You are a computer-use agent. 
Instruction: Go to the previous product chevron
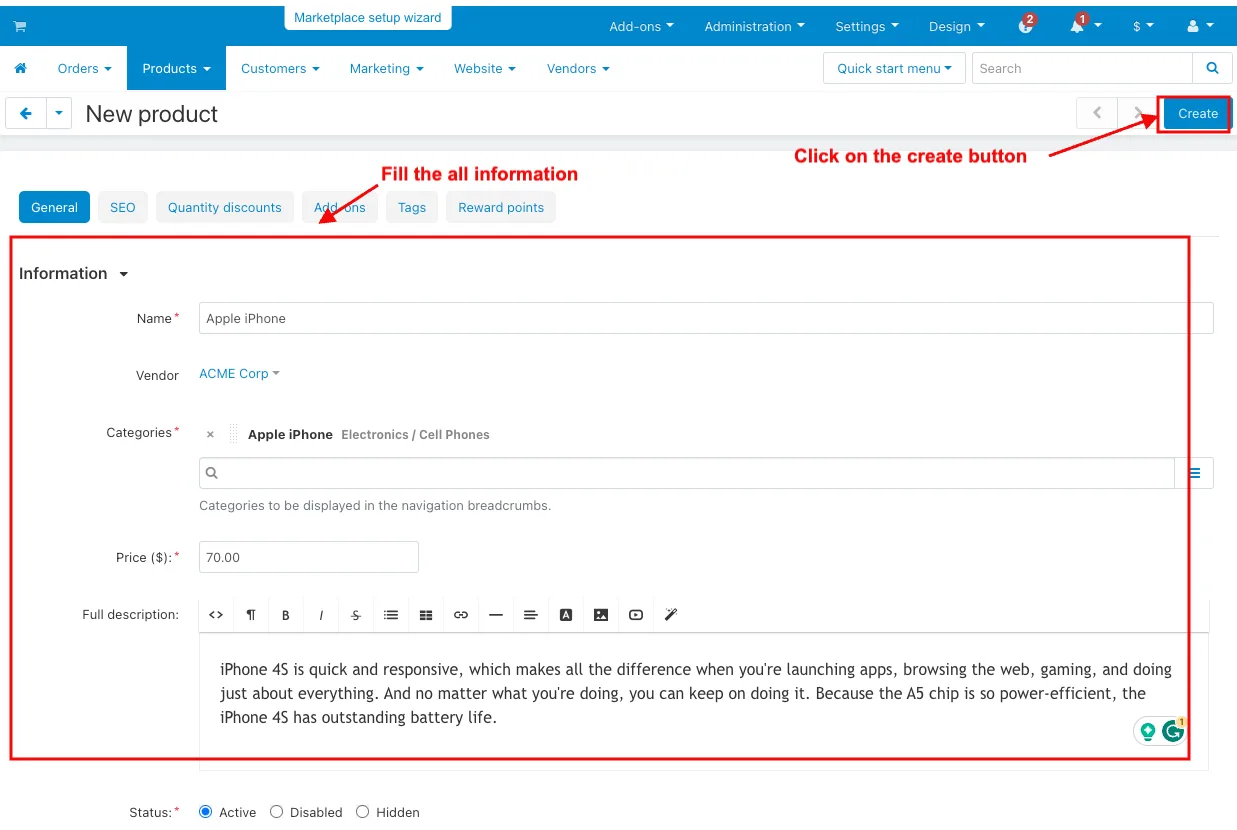point(1097,113)
